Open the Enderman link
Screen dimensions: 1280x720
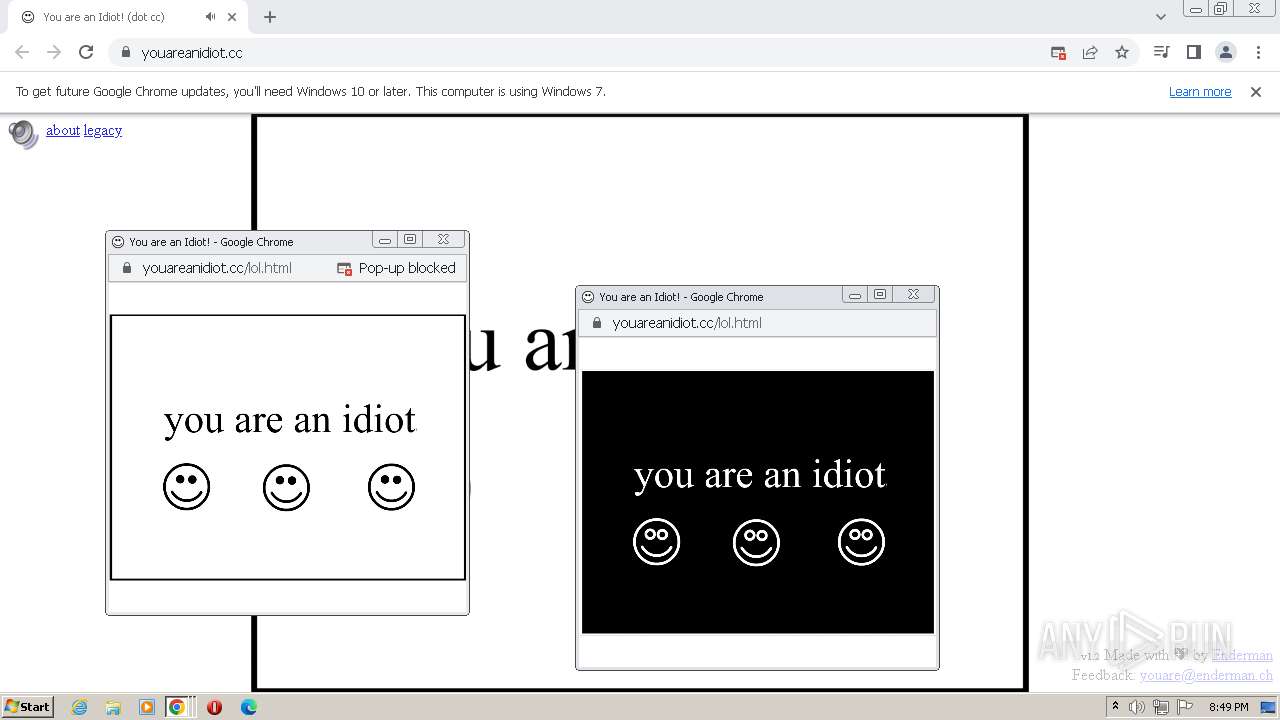(x=1242, y=655)
